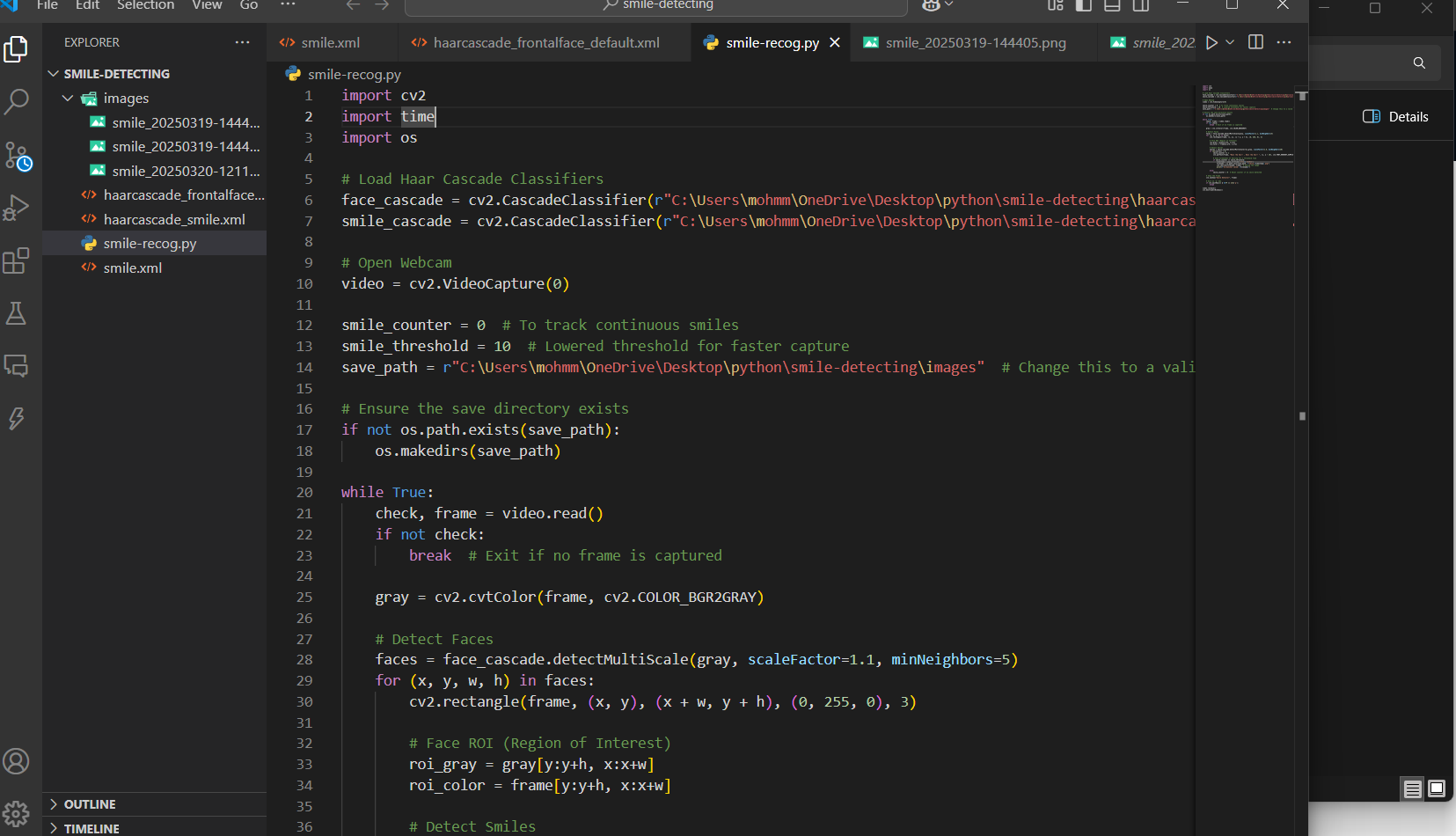Open the Selection menu
1456x836 pixels.
click(145, 5)
